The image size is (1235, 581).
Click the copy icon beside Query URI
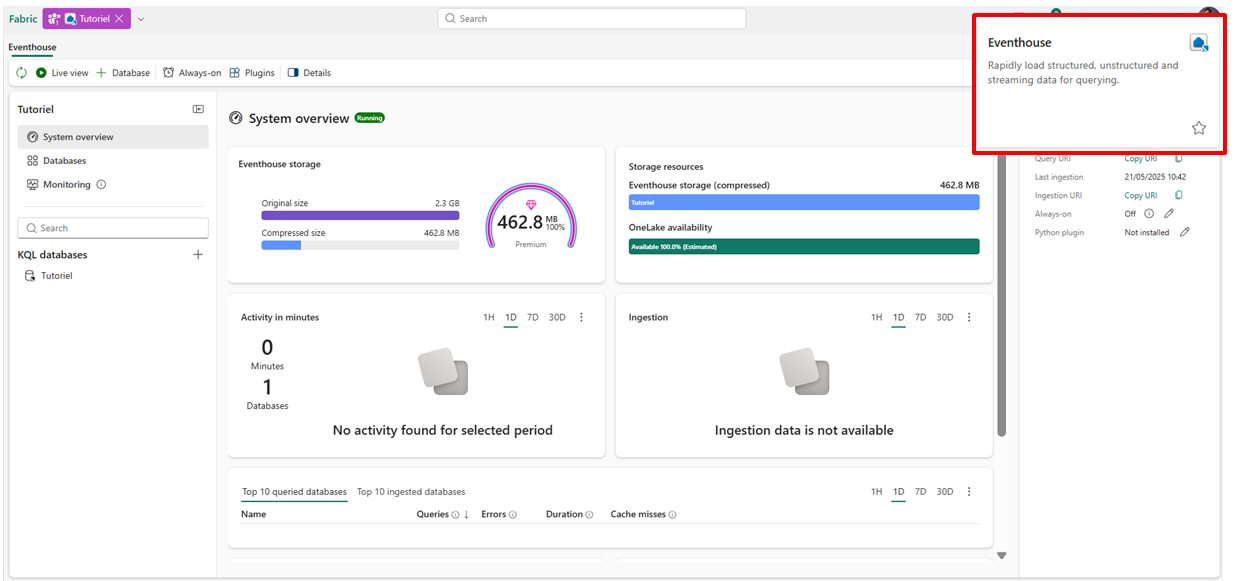click(1179, 159)
